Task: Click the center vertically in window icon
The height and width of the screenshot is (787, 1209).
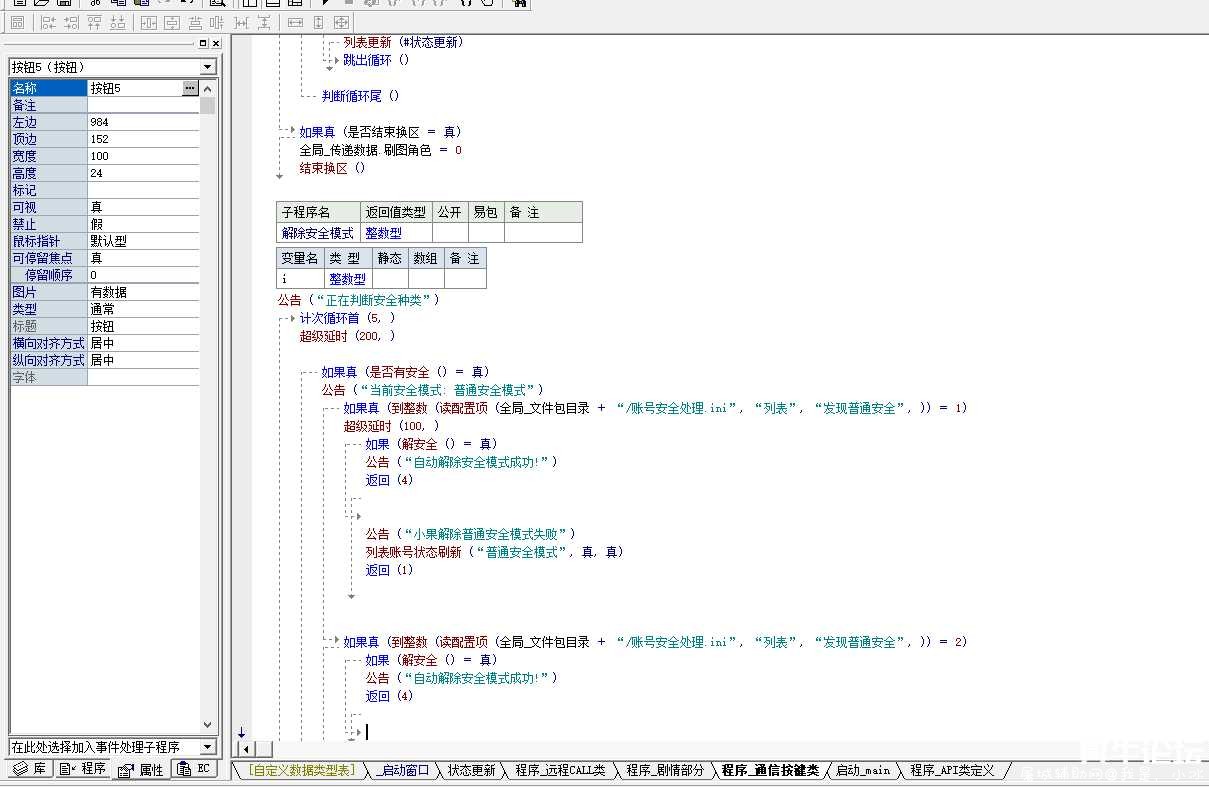Action: [171, 22]
